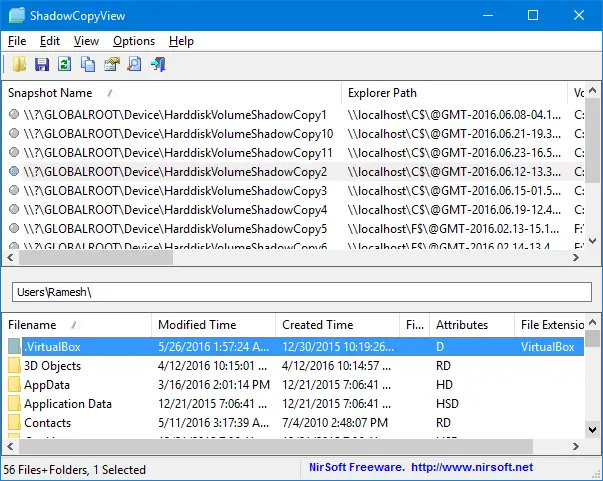603x481 pixels.
Task: Click the HarddiskVolumeShadowCopy3 snapshot bullet icon
Action: pos(14,190)
